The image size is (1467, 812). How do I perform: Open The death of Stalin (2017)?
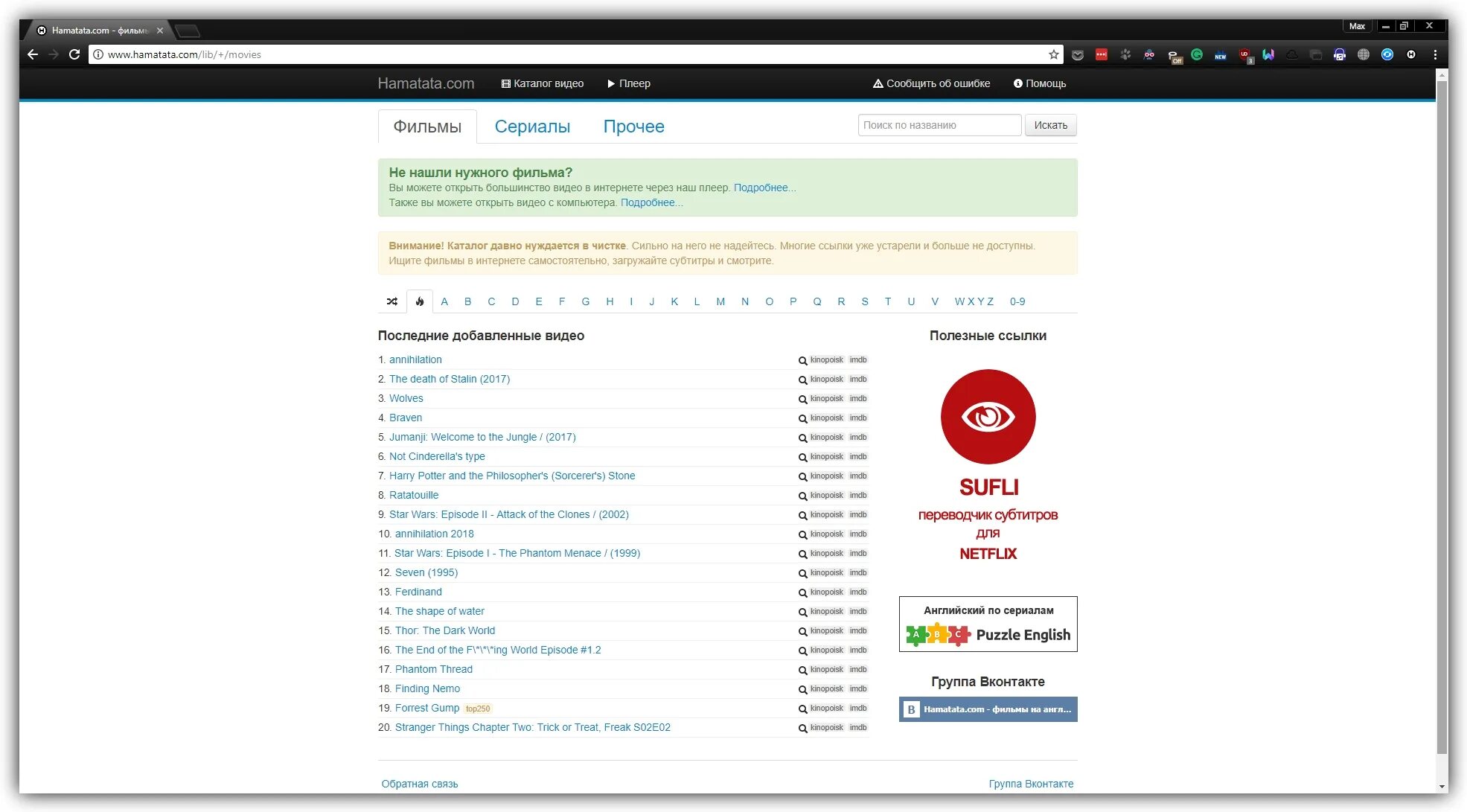pos(450,379)
